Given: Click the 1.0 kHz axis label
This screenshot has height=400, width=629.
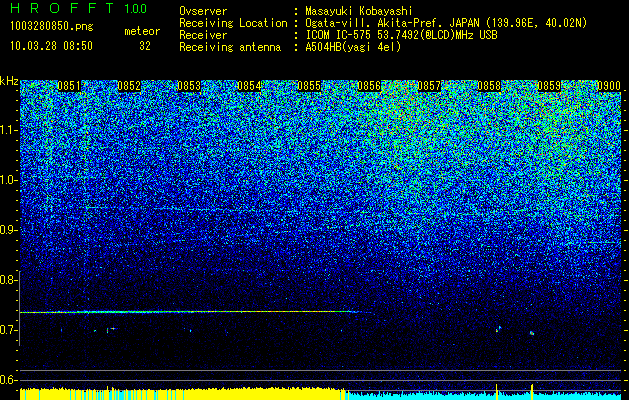Looking at the screenshot, I should coord(7,180).
